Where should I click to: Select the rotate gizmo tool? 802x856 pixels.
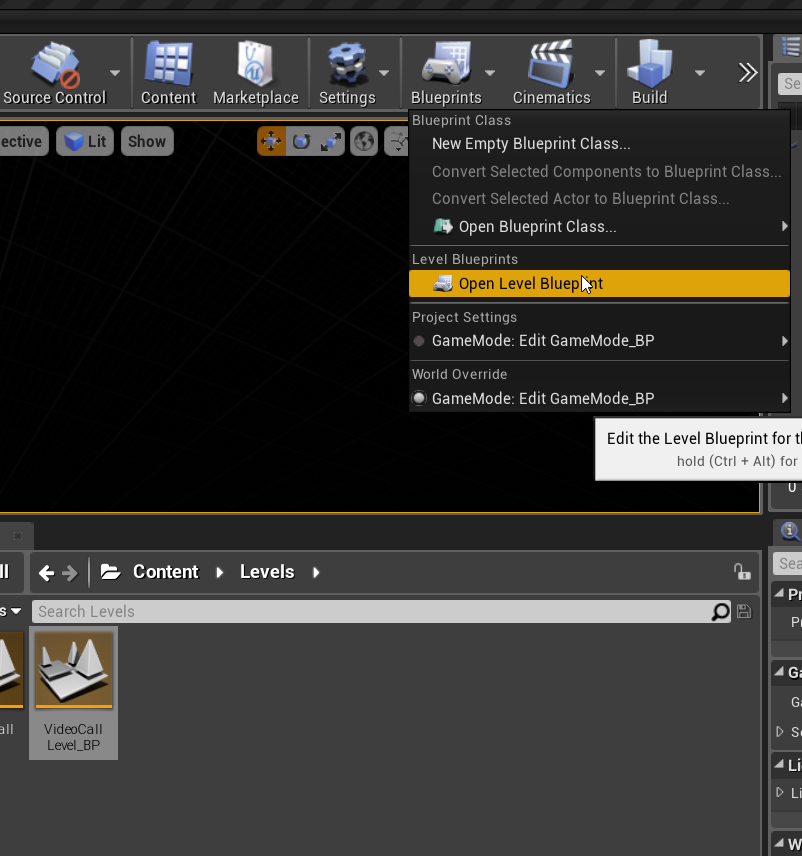click(301, 141)
